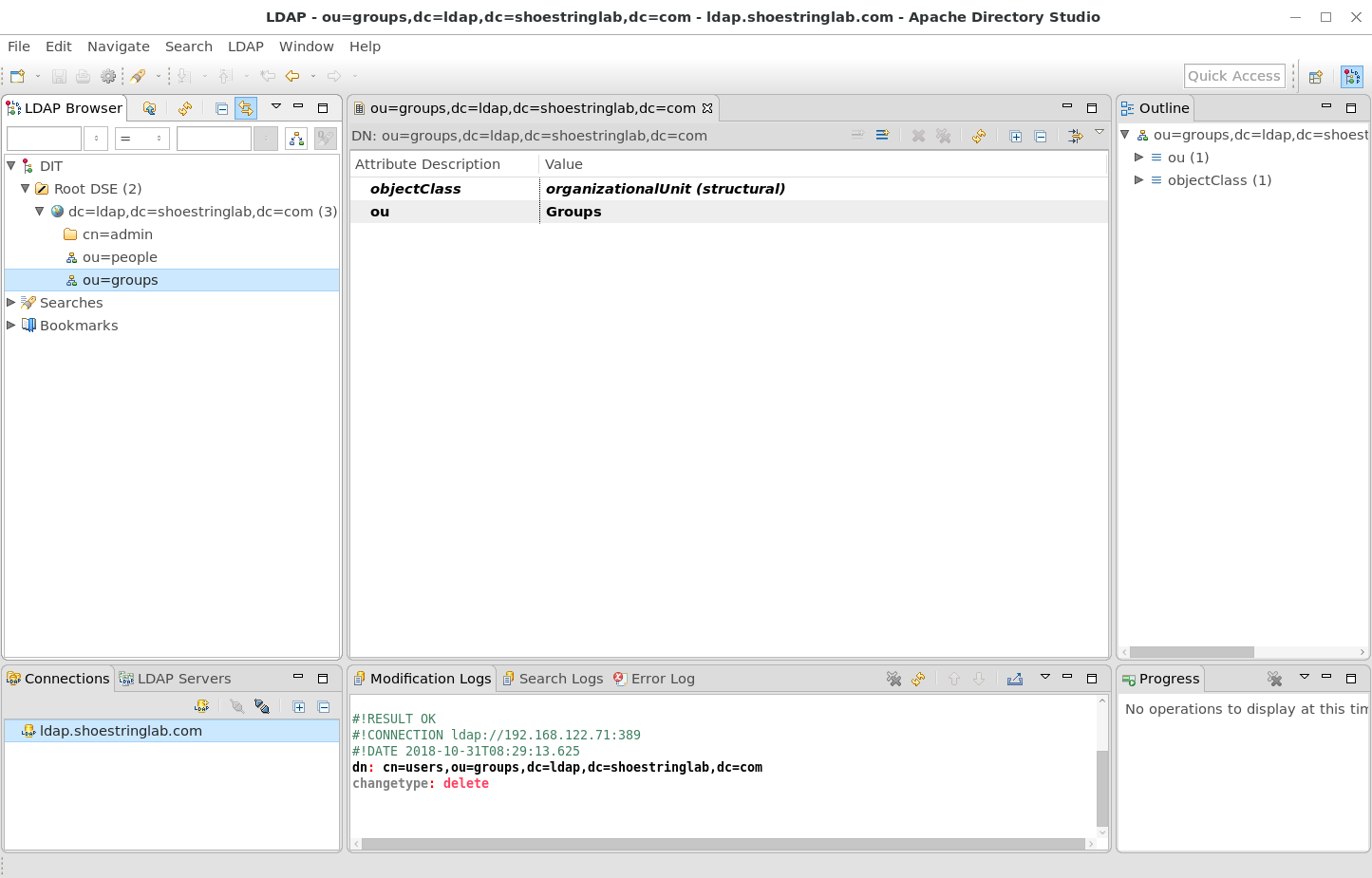Select the ou=people entry
Image resolution: width=1372 pixels, height=878 pixels.
(x=120, y=257)
